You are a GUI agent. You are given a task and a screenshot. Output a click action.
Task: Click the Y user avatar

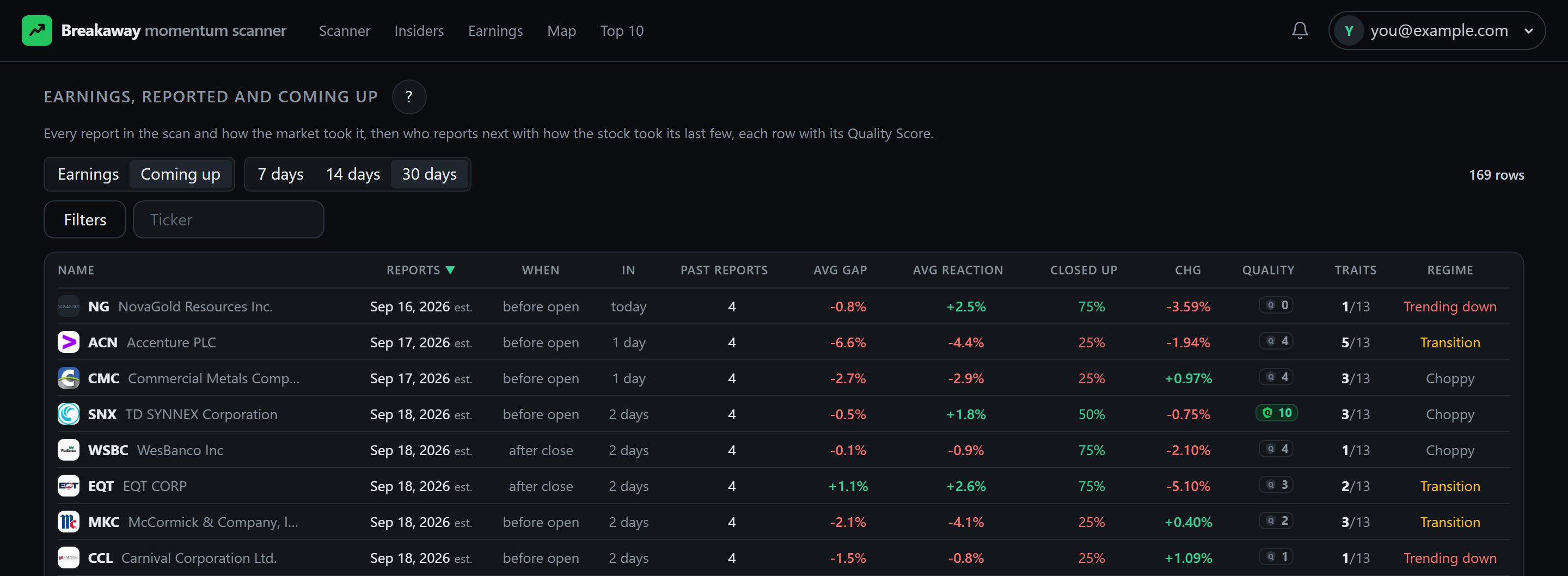click(1349, 30)
